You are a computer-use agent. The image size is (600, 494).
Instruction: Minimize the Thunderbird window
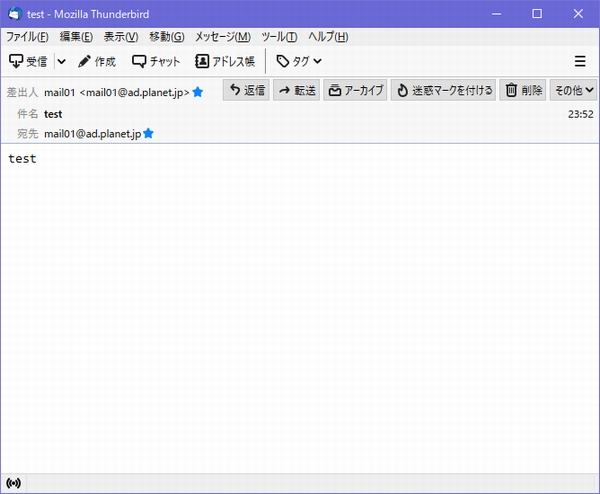coord(497,14)
